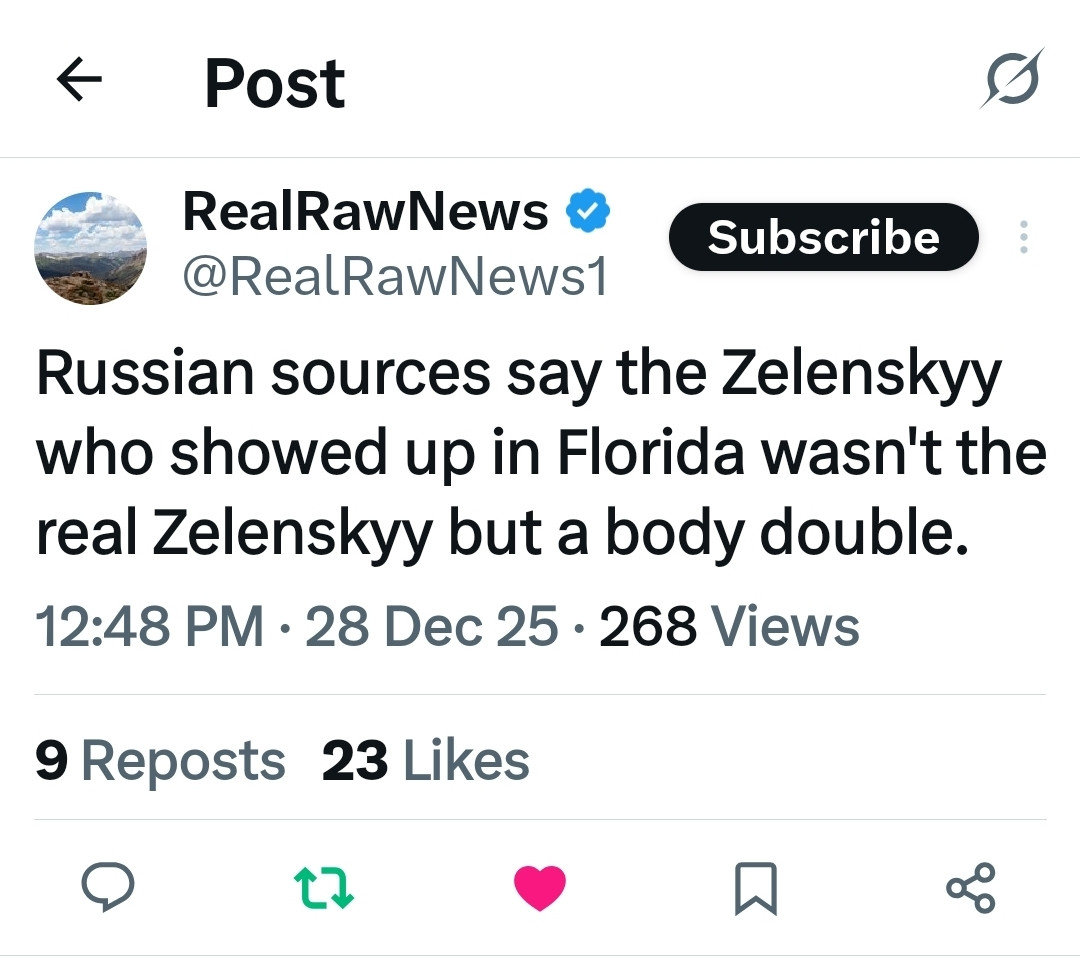
Task: Click the 12:48 PM timestamp
Action: coord(150,627)
